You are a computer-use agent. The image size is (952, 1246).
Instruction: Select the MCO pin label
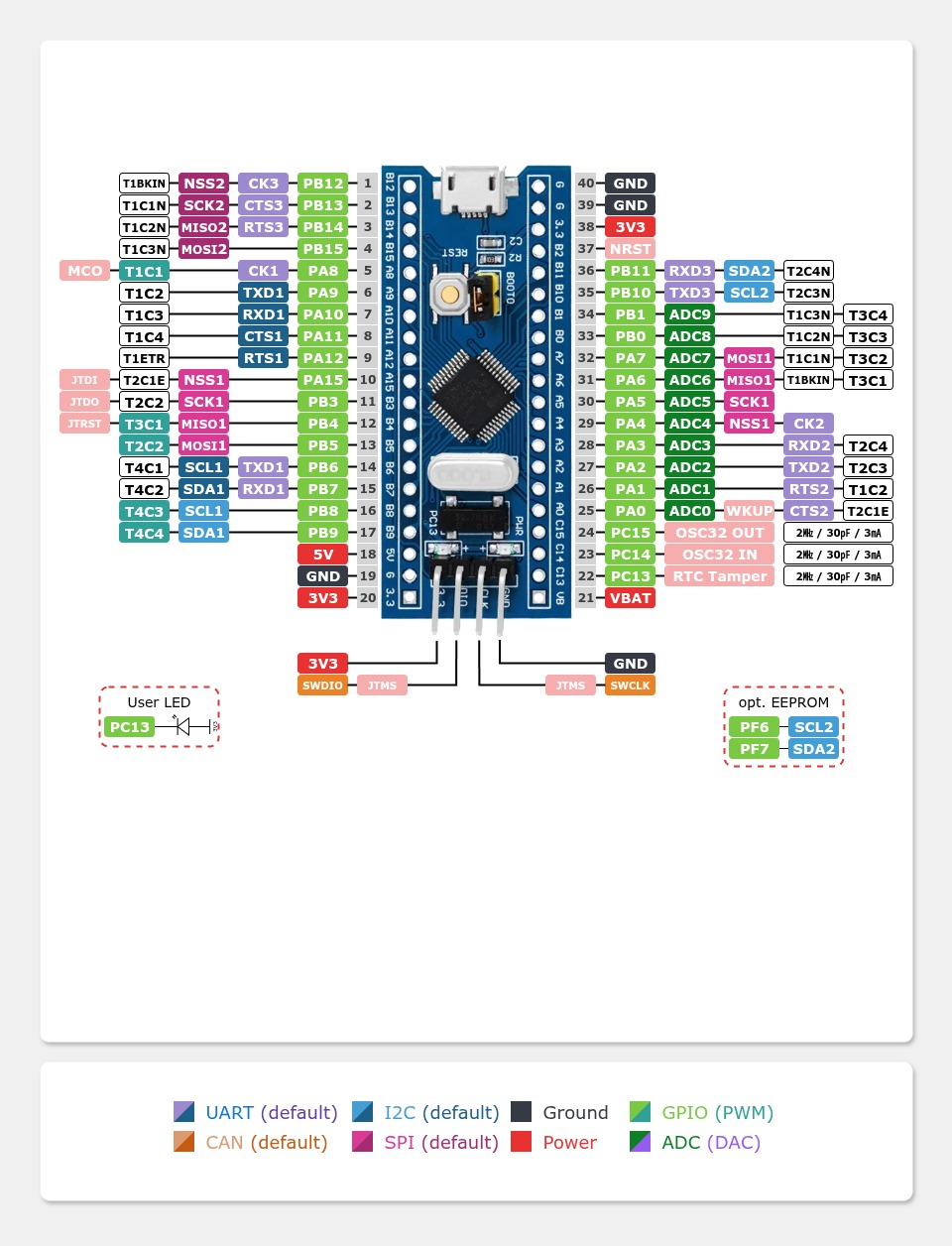click(85, 271)
